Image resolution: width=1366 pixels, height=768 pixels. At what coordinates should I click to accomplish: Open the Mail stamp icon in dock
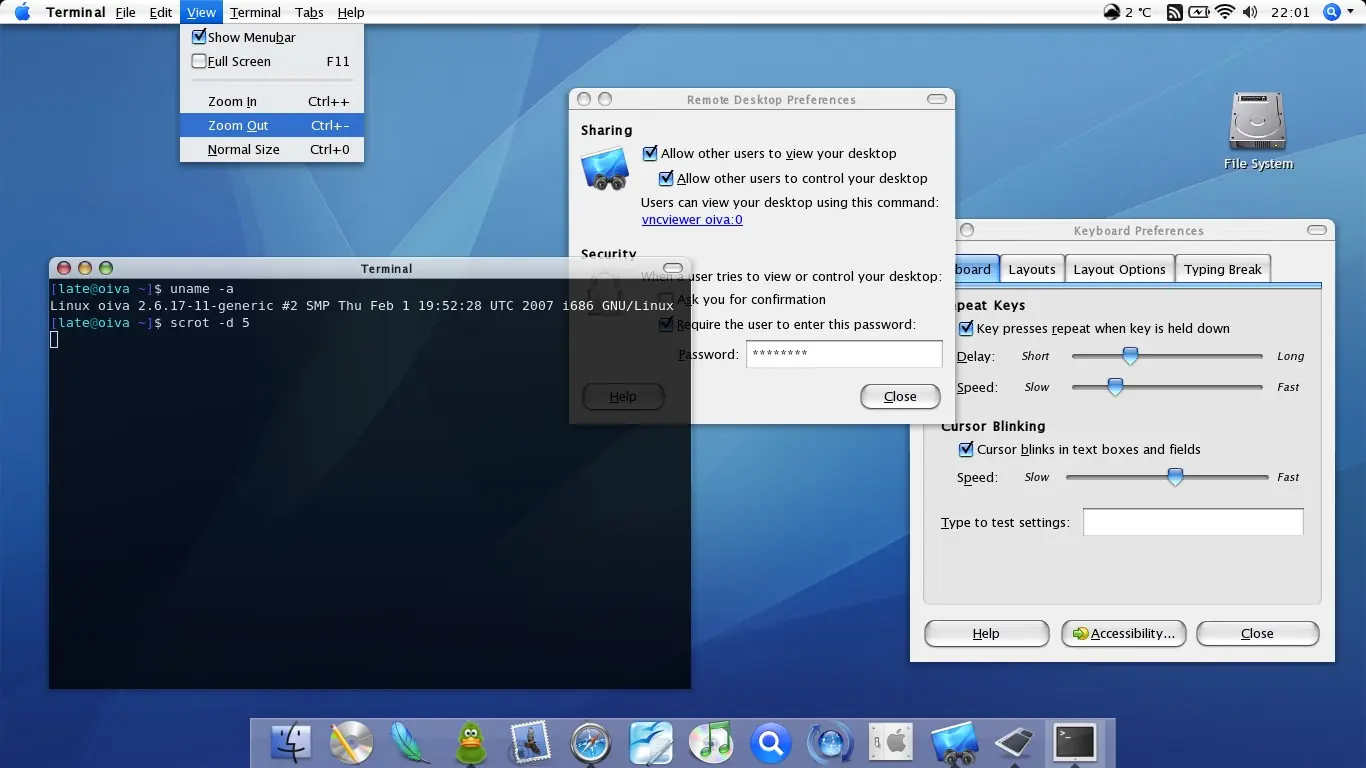coord(530,743)
